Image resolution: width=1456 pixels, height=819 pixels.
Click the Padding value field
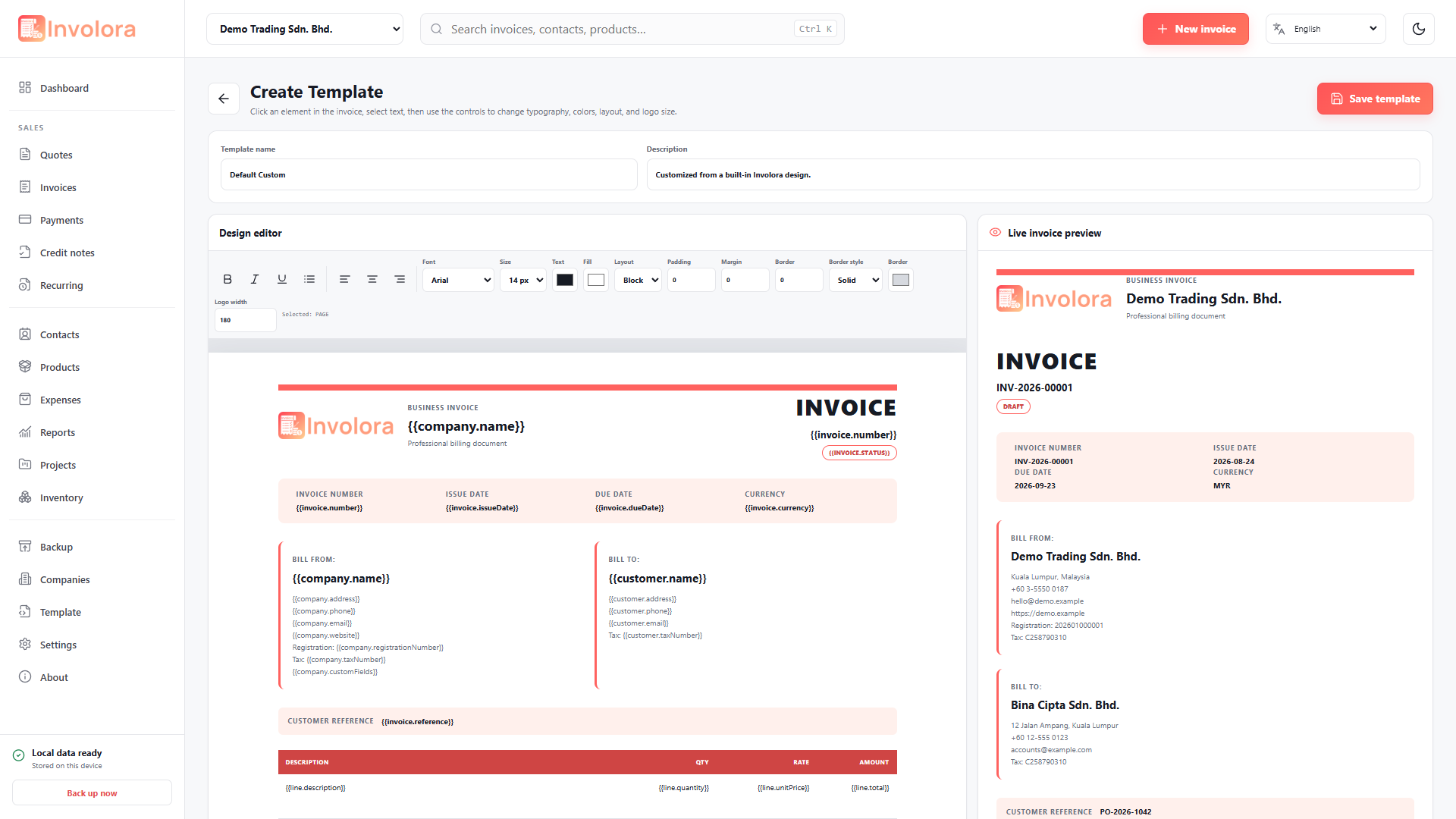[x=691, y=280]
